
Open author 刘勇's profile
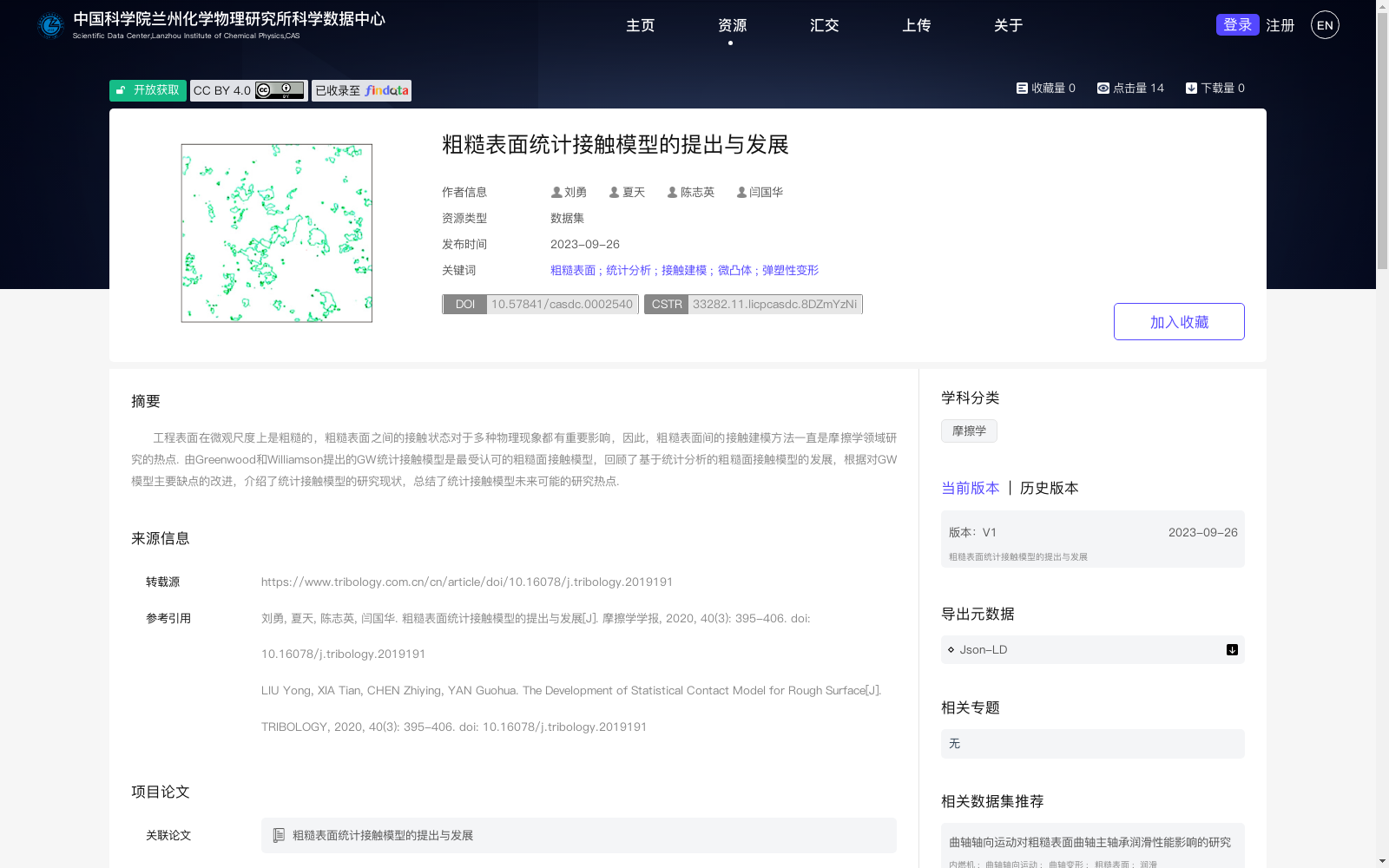coord(569,192)
